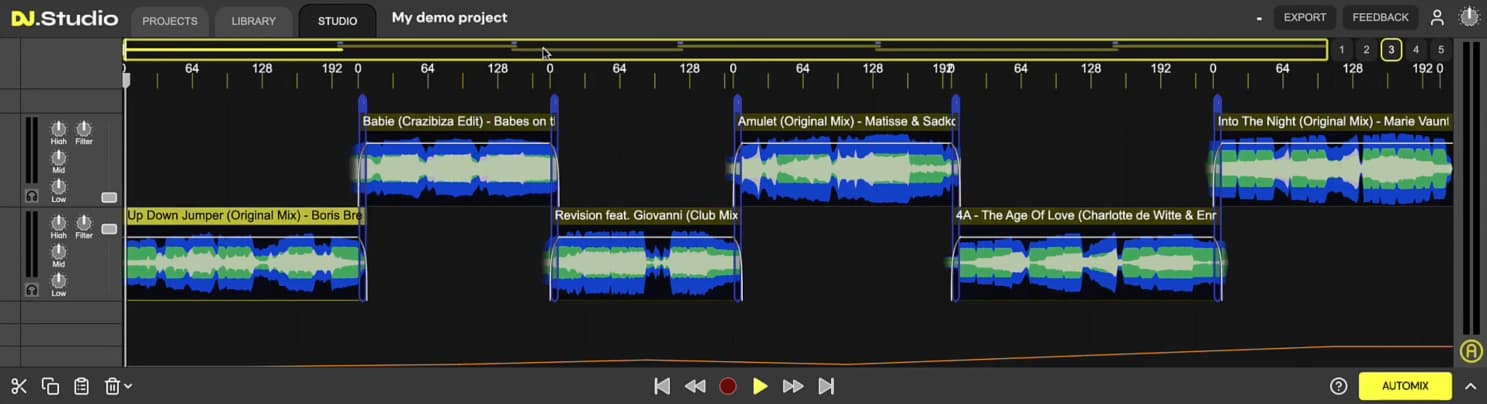Screen dimensions: 1487x404
Task: Click the master volume knob at top right
Action: click(x=1469, y=17)
